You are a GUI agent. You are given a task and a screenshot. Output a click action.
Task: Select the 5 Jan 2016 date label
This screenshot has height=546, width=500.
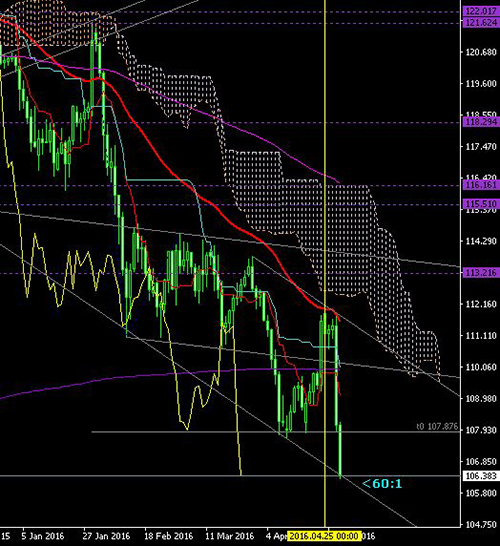(x=42, y=536)
